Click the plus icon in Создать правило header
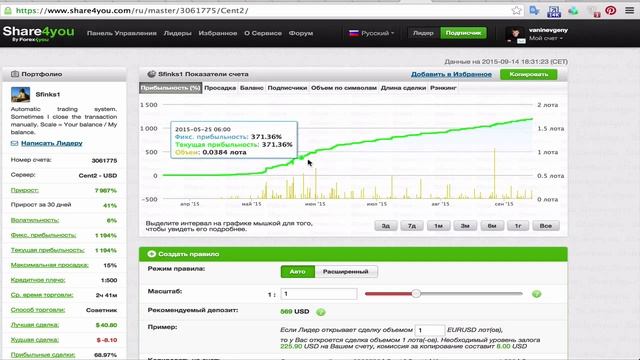This screenshot has width=640, height=360. coord(151,254)
